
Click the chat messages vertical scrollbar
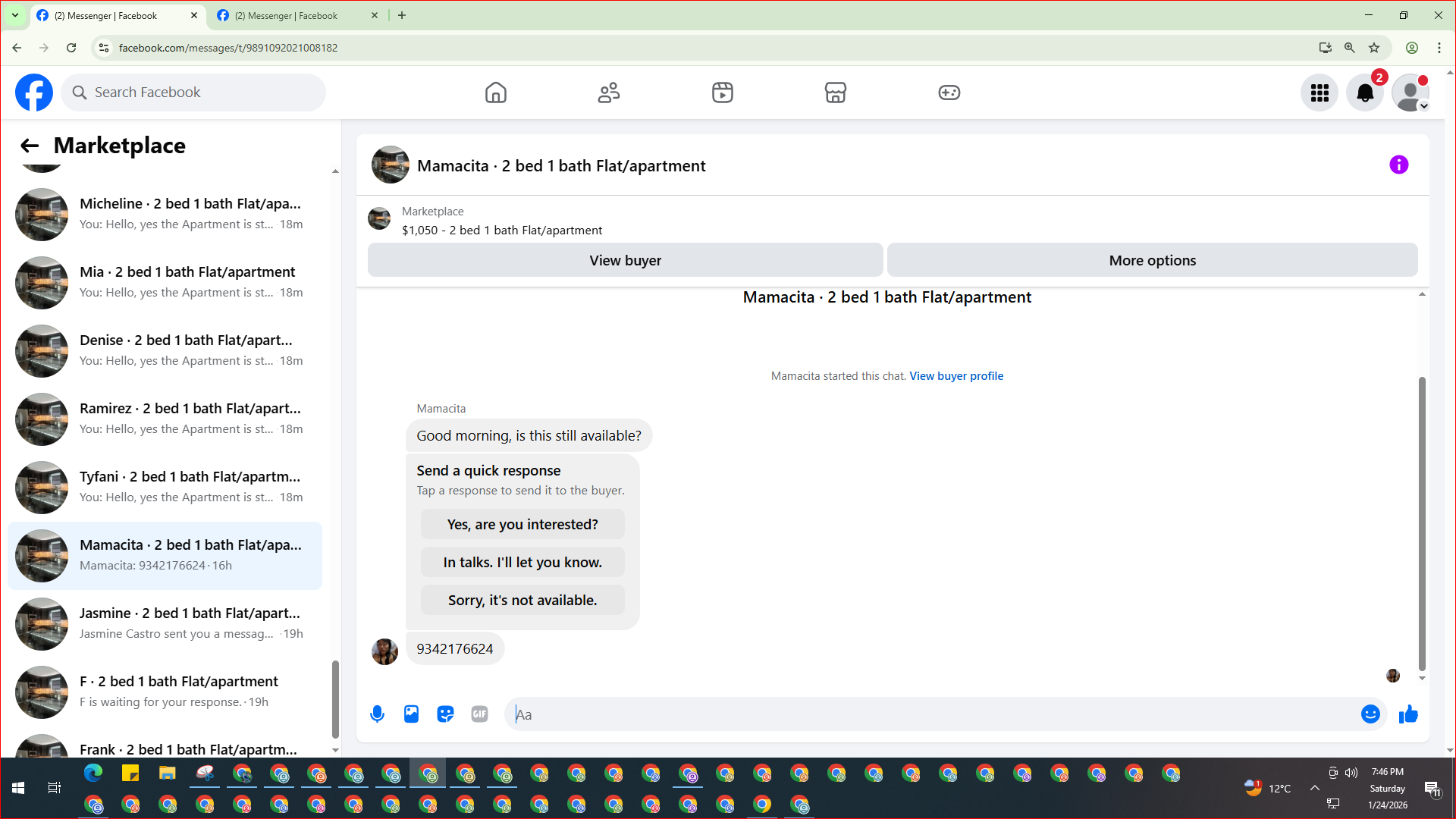(x=1422, y=523)
